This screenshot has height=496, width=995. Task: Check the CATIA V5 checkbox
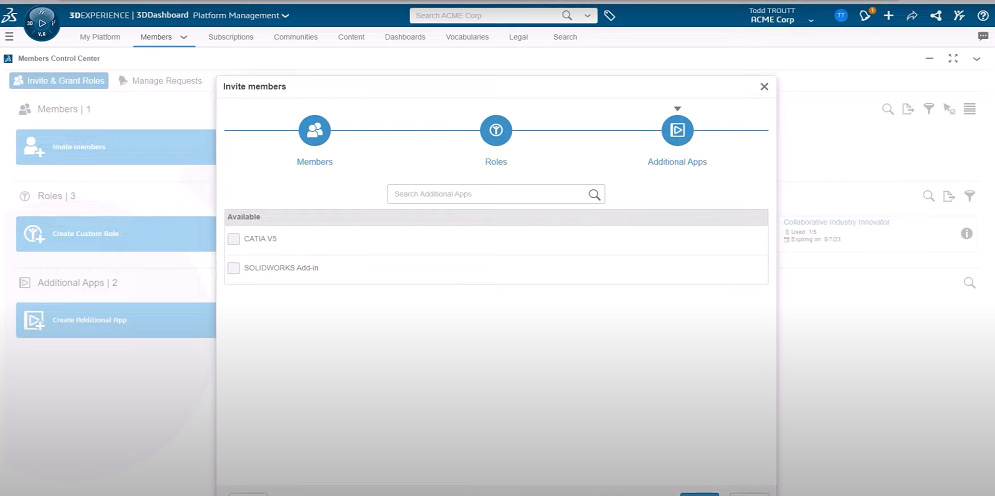coord(234,239)
